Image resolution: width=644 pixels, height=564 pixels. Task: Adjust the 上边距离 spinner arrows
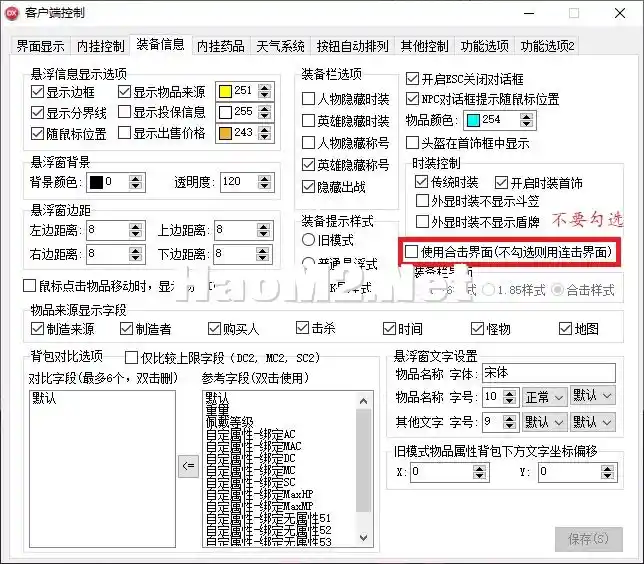click(x=264, y=230)
